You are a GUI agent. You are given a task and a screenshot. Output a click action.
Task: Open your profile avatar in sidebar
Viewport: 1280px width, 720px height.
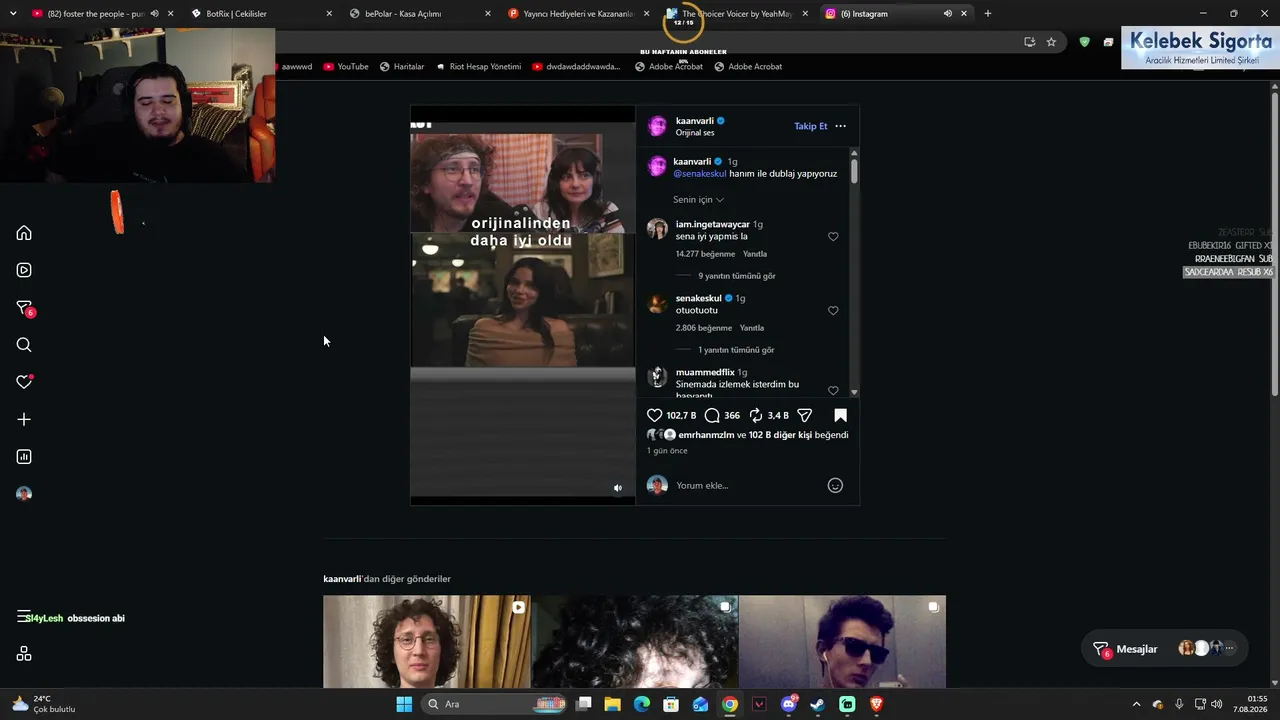click(24, 494)
